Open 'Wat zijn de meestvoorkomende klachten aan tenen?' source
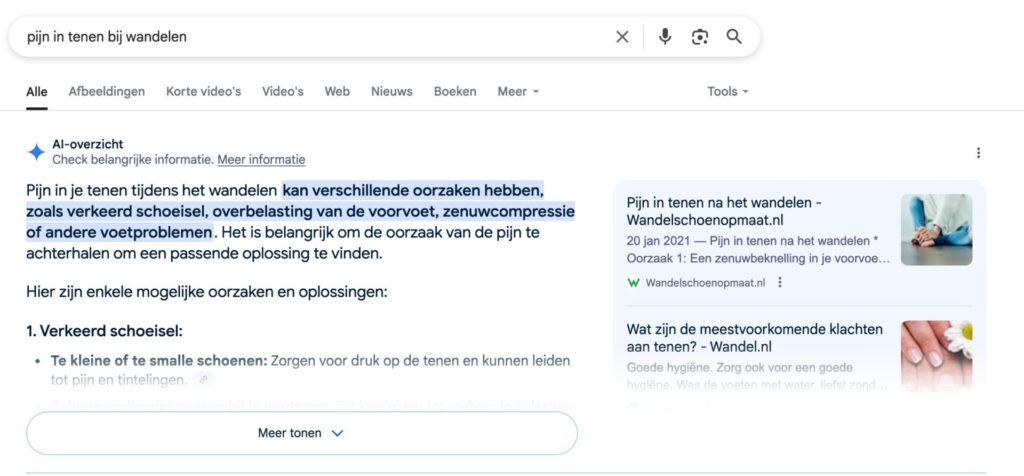 (755, 338)
